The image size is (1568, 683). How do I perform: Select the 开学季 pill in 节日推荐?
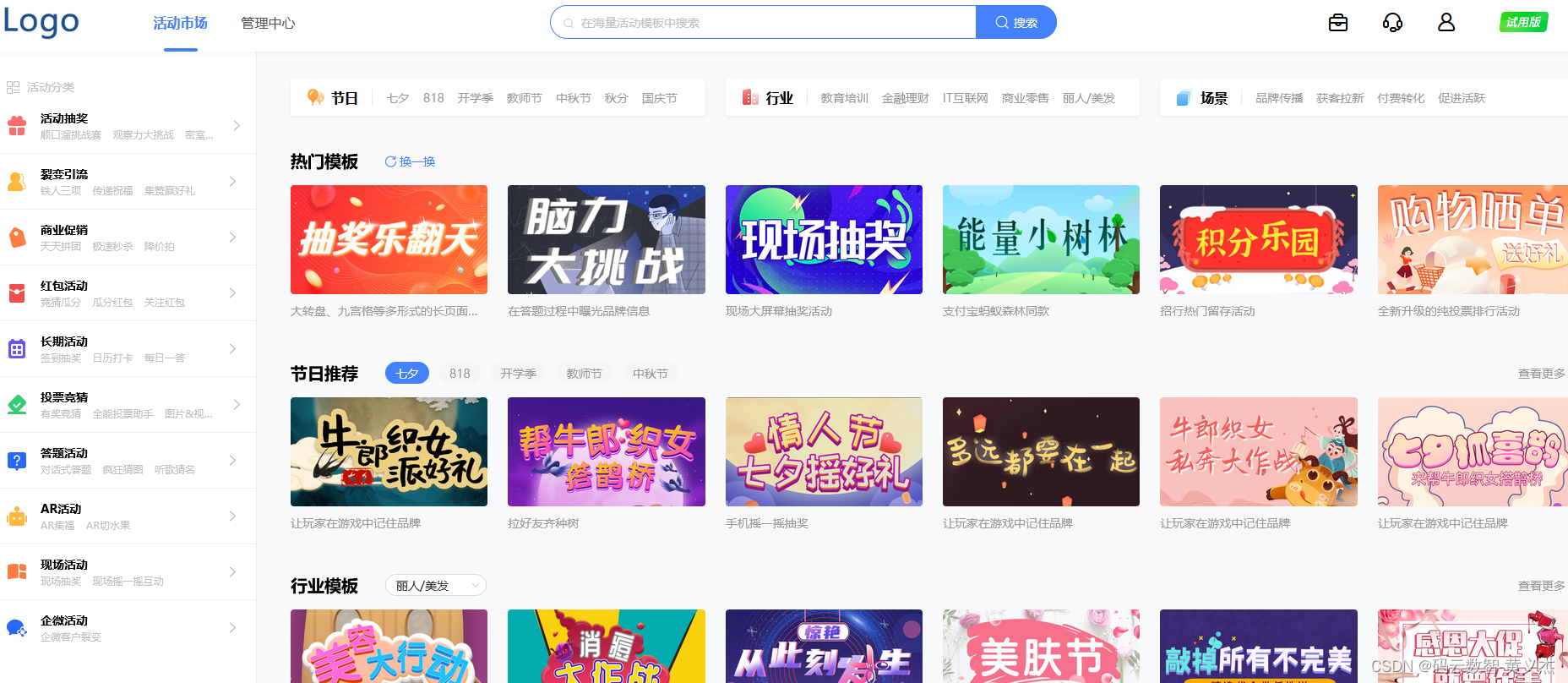(518, 374)
